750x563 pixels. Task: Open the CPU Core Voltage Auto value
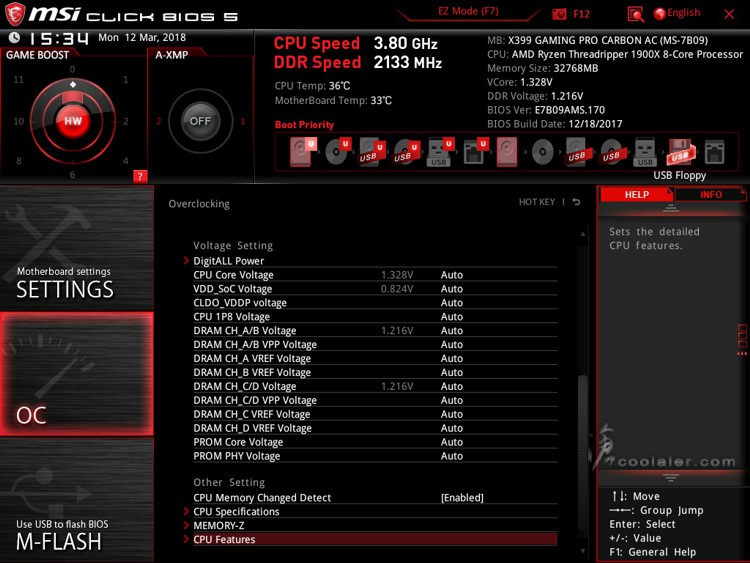[452, 275]
